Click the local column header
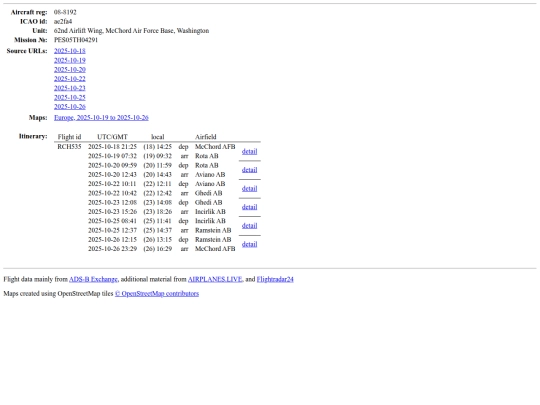This screenshot has width=540, height=405. (157, 137)
